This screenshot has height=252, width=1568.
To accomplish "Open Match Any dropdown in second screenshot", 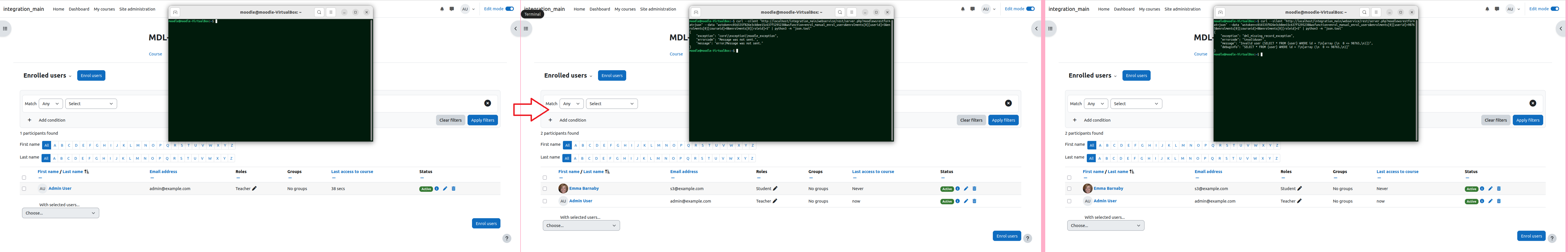I will click(572, 103).
